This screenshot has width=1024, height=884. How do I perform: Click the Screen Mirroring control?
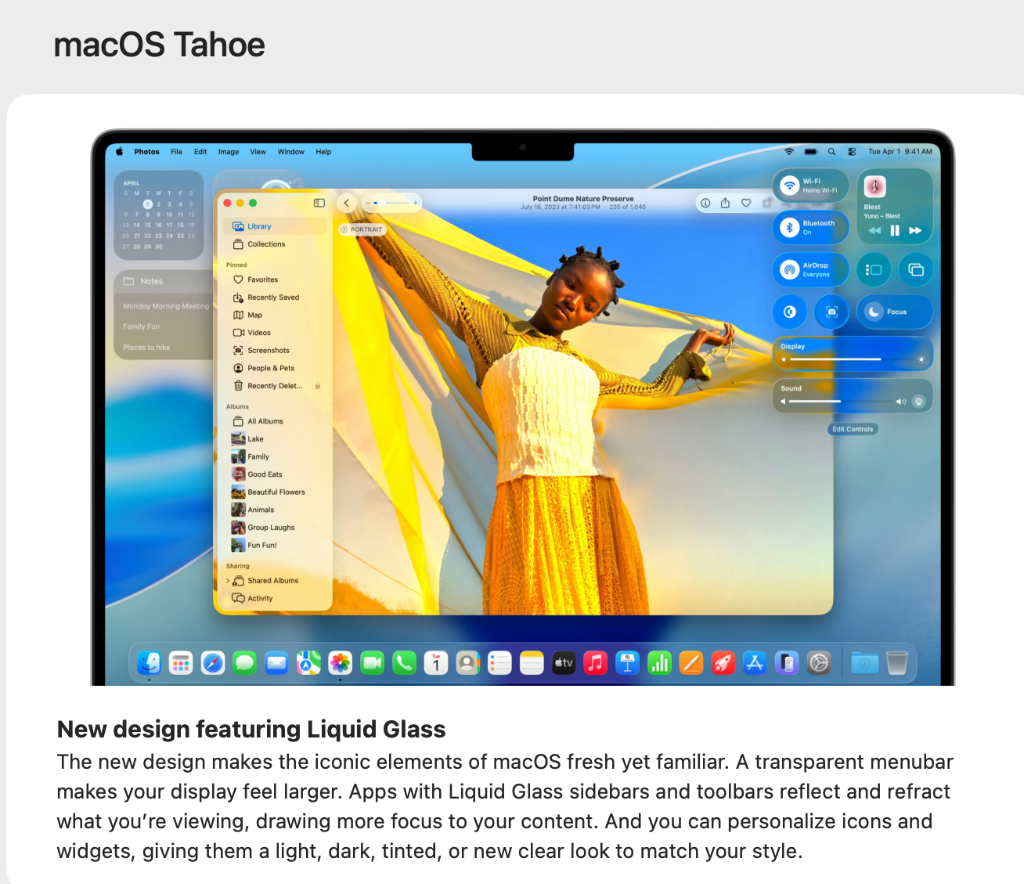pyautogui.click(x=916, y=270)
